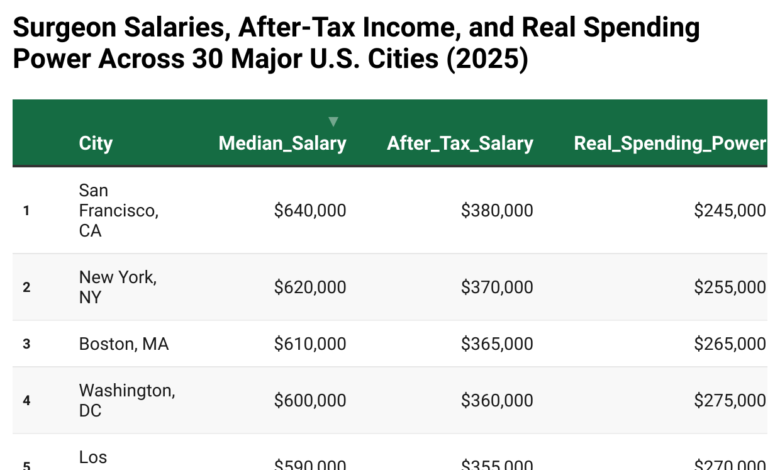Click the $245,000 real spending power cell

pos(730,210)
